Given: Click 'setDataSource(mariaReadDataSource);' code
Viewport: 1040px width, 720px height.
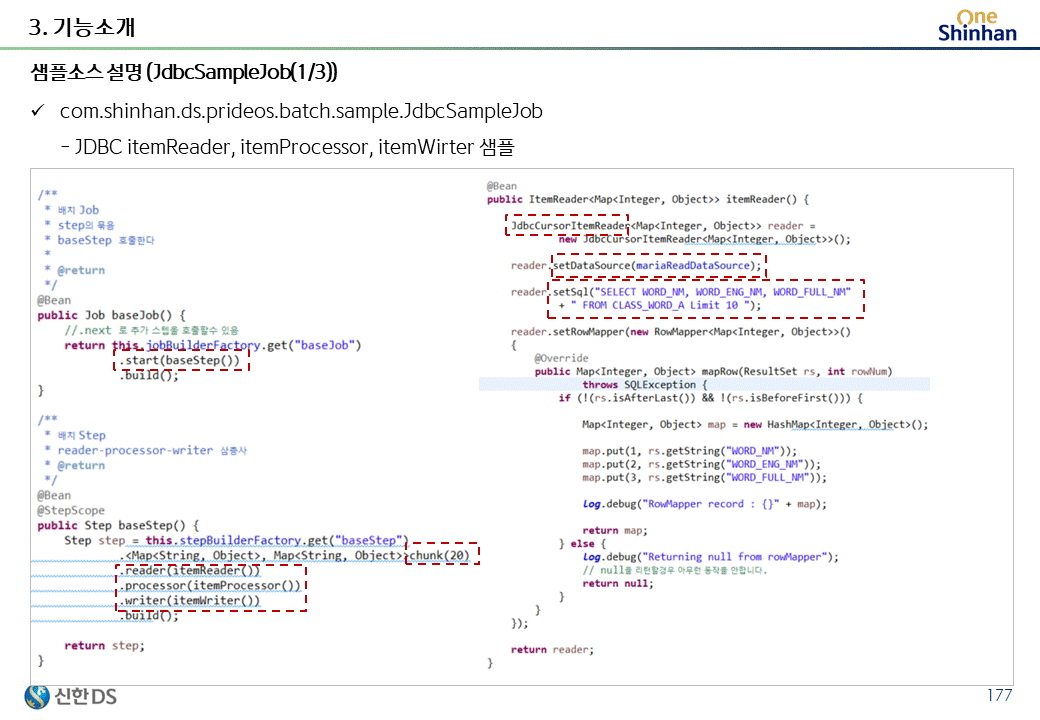Looking at the screenshot, I should tap(657, 265).
